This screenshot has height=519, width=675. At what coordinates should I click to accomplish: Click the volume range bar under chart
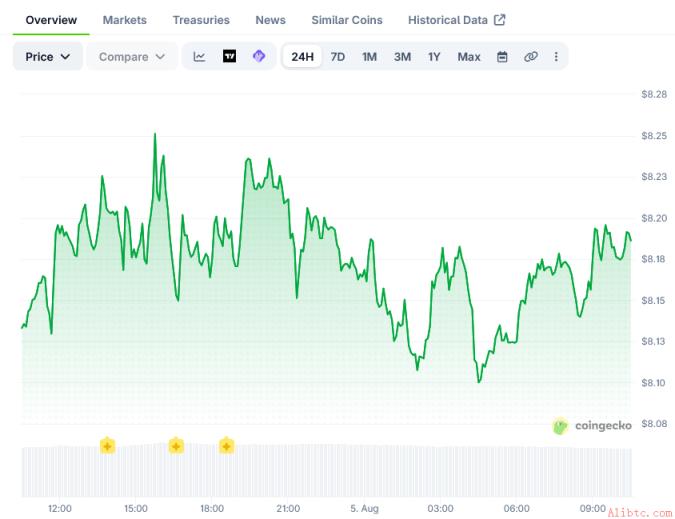[327, 472]
